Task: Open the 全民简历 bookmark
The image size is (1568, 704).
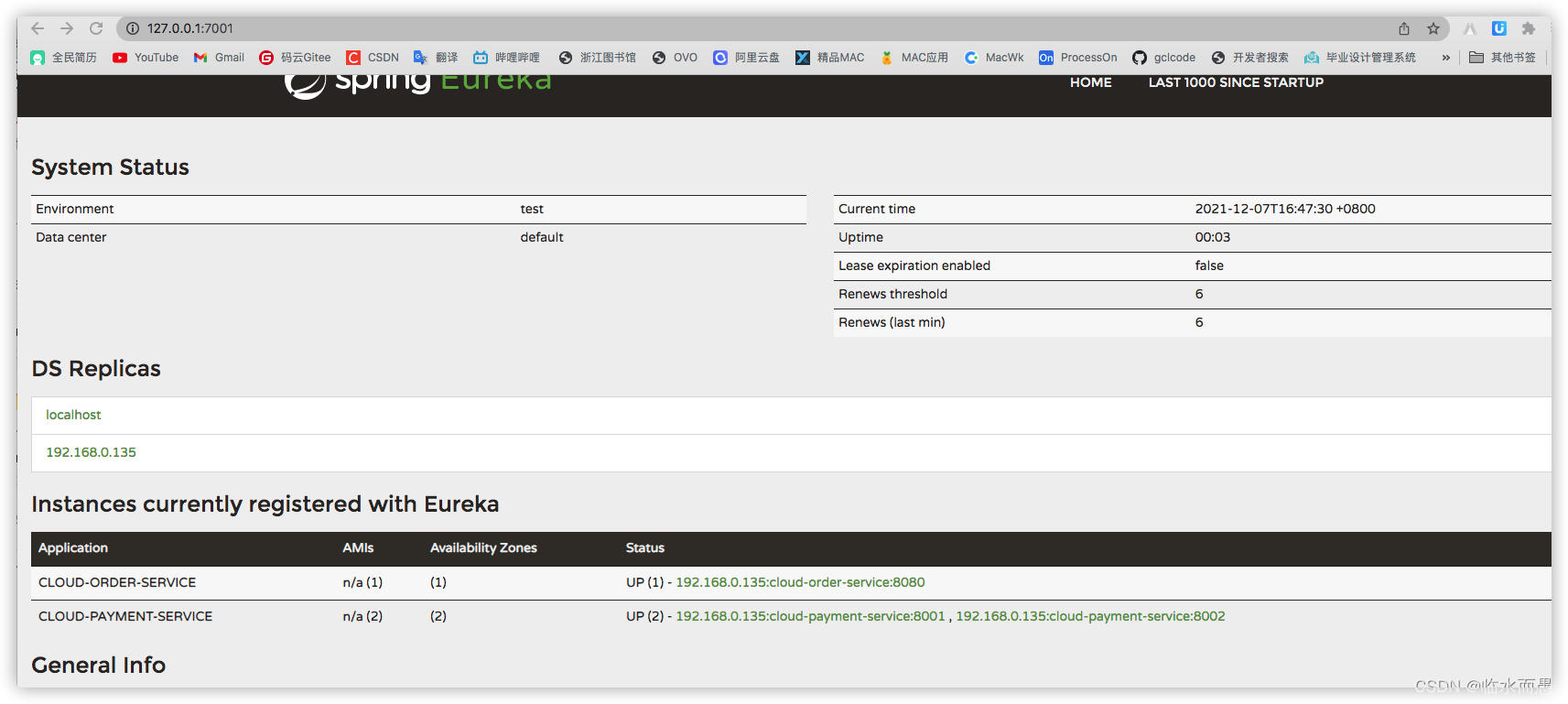Action: coord(63,58)
